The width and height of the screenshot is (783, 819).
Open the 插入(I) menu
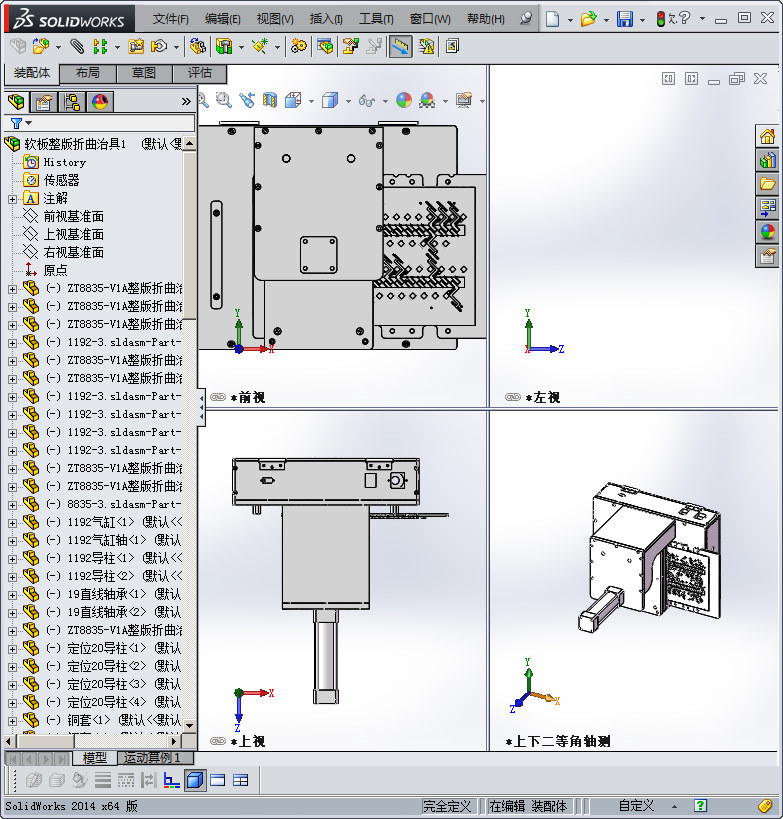pos(326,19)
